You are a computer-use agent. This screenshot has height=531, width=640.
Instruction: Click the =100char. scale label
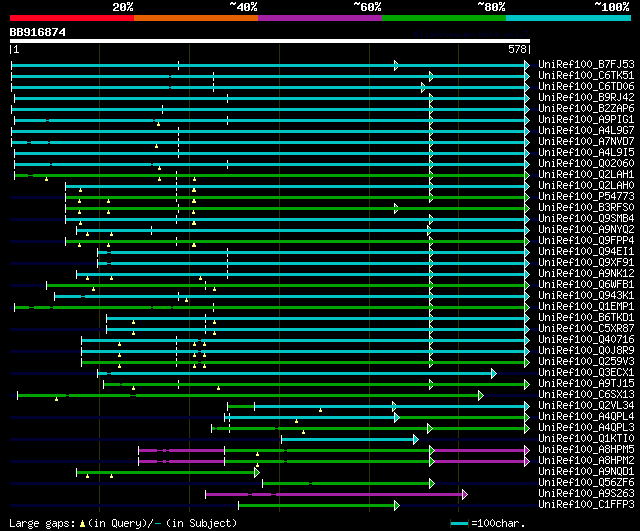point(498,523)
